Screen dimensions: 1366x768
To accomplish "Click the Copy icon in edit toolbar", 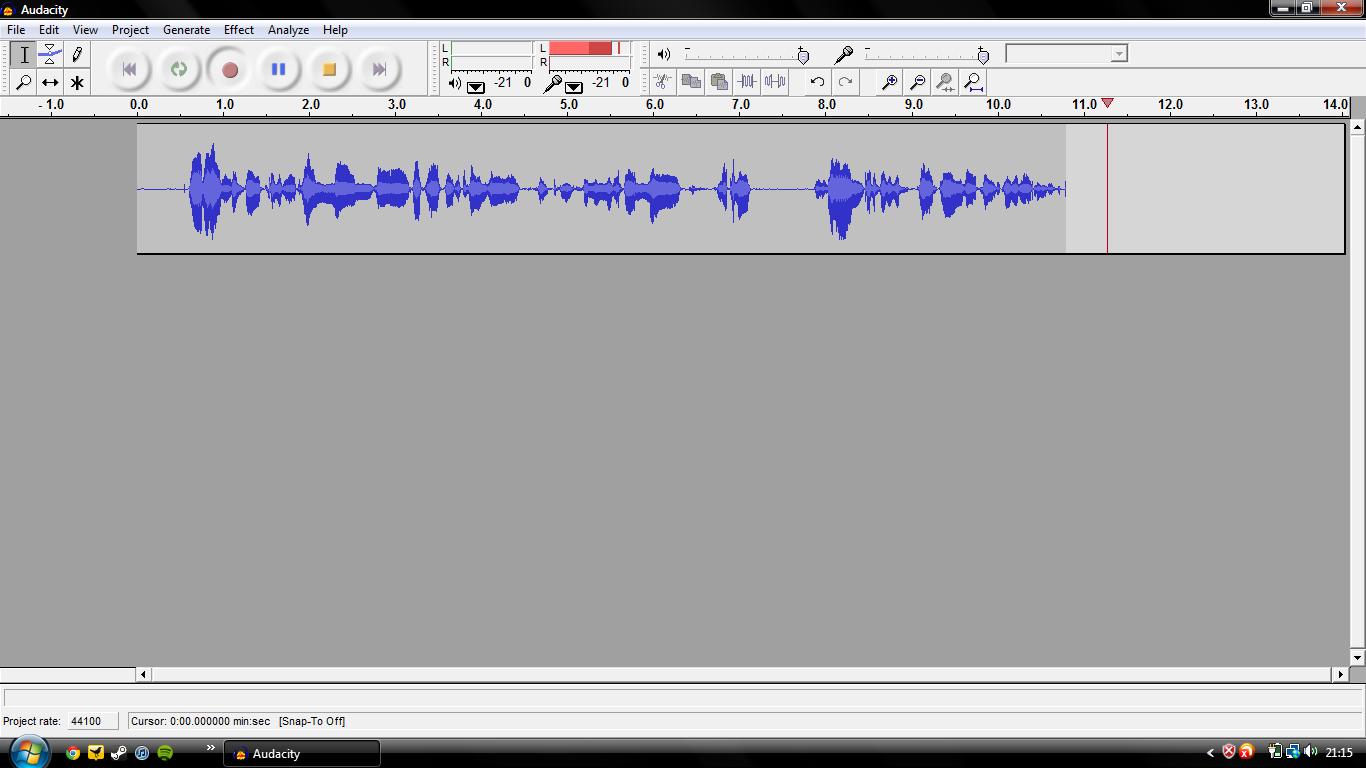I will 691,82.
